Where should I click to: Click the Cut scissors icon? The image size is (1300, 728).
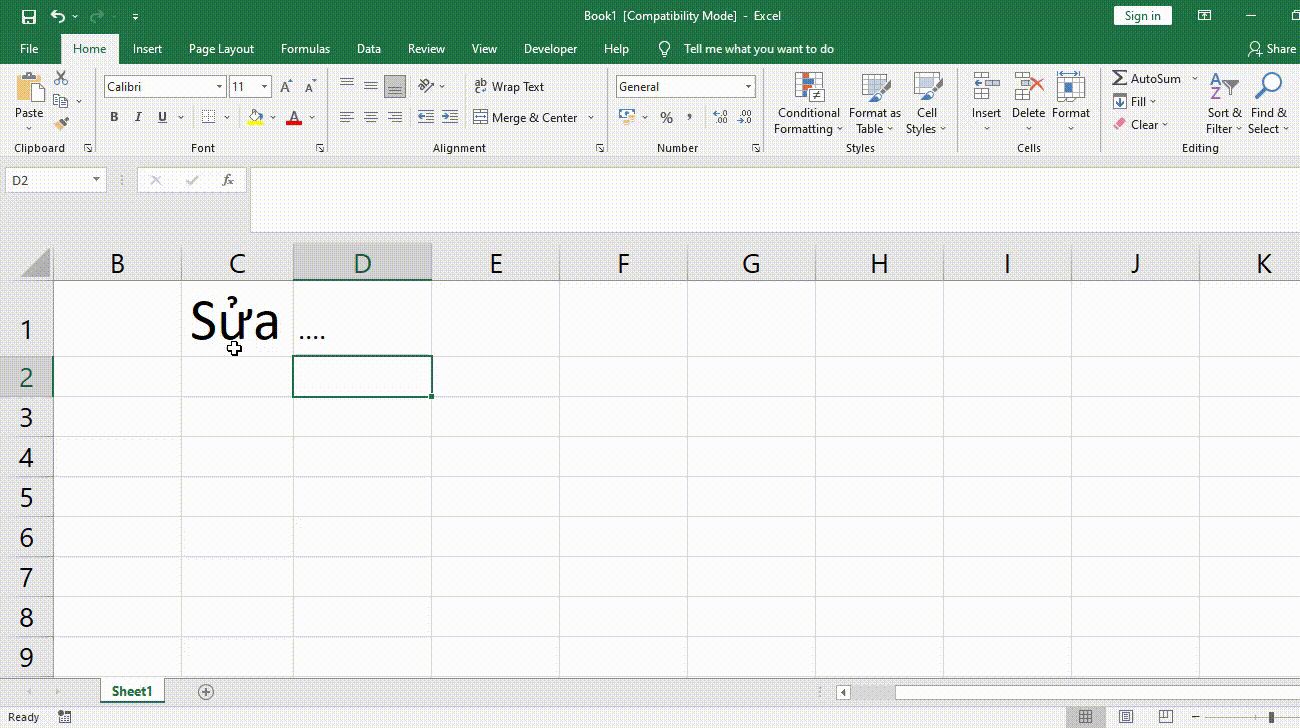click(61, 78)
